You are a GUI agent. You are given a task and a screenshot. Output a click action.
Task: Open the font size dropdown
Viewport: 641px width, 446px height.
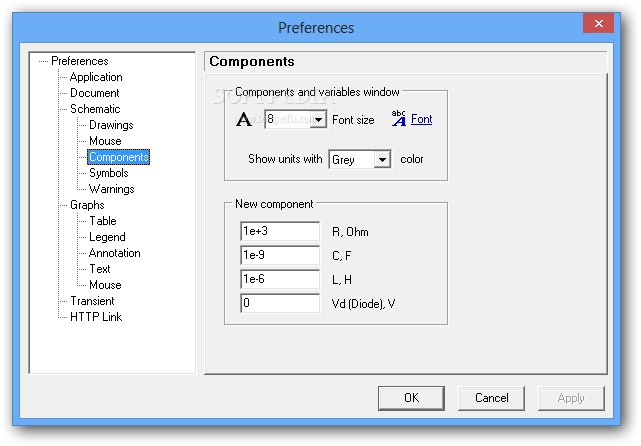(x=318, y=120)
